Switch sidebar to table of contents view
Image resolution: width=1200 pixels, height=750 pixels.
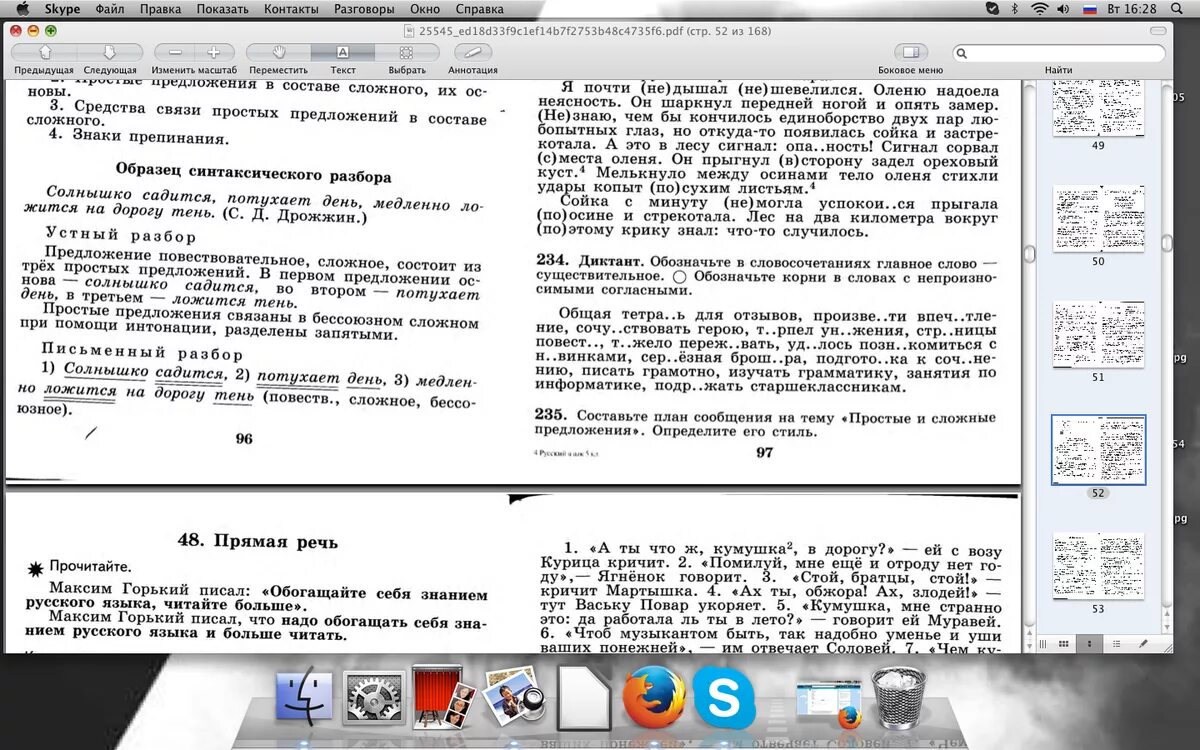[x=1117, y=643]
